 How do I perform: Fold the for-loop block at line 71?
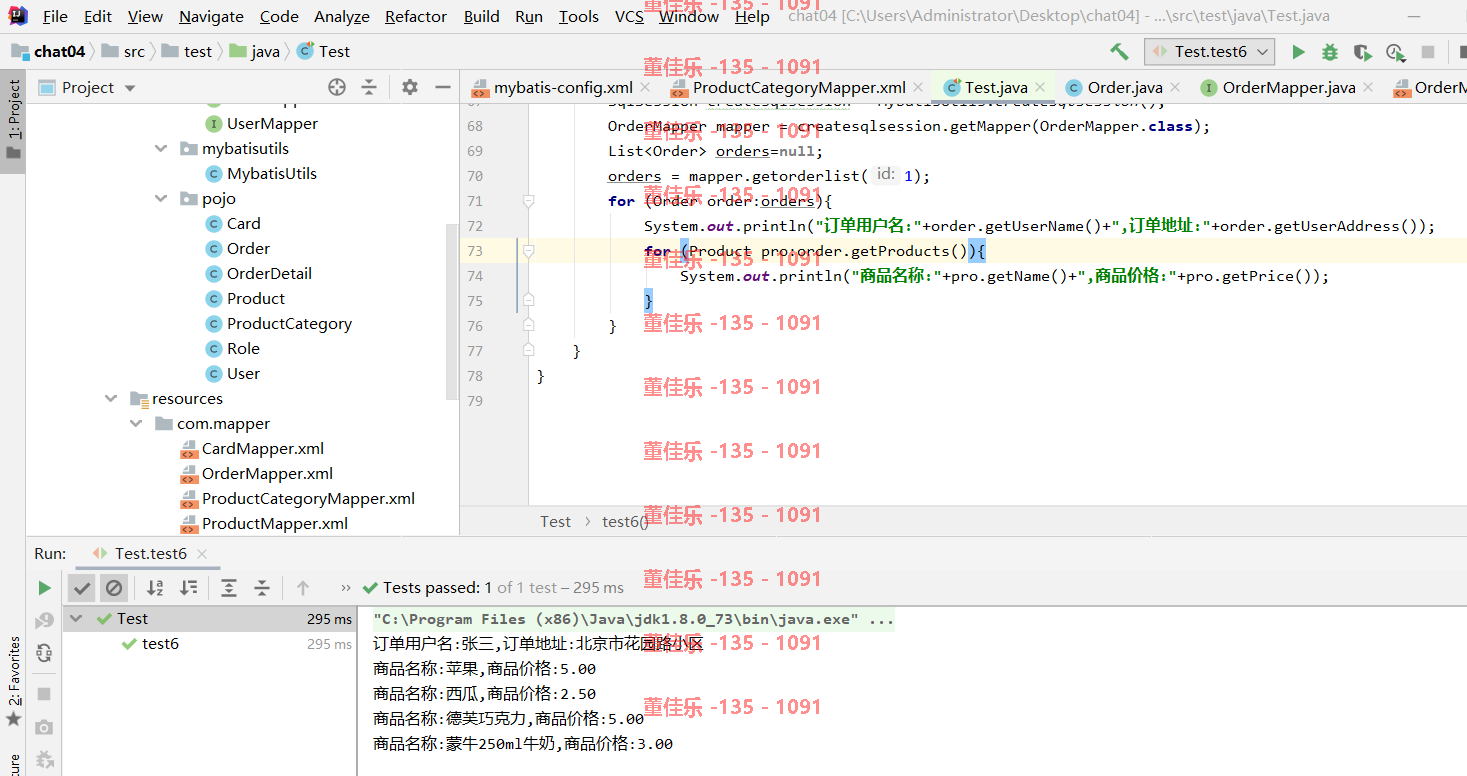528,201
